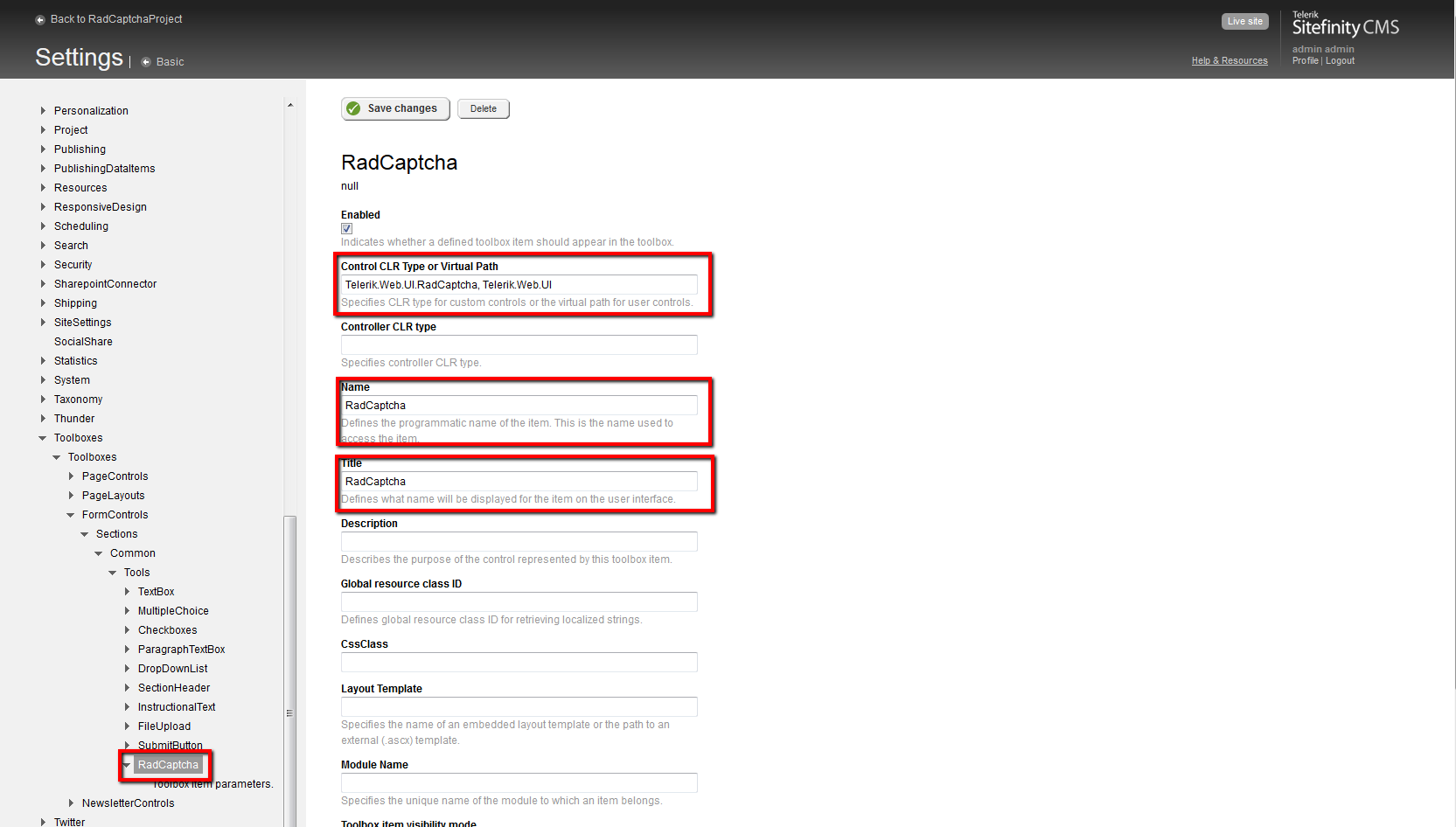Click the Live site button

[x=1244, y=21]
